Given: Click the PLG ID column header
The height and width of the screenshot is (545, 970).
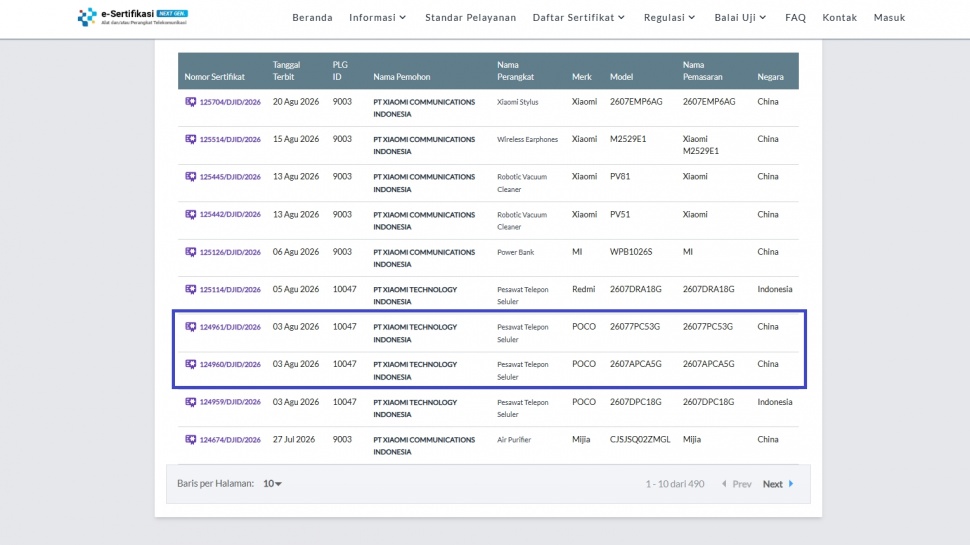Looking at the screenshot, I should pos(340,71).
